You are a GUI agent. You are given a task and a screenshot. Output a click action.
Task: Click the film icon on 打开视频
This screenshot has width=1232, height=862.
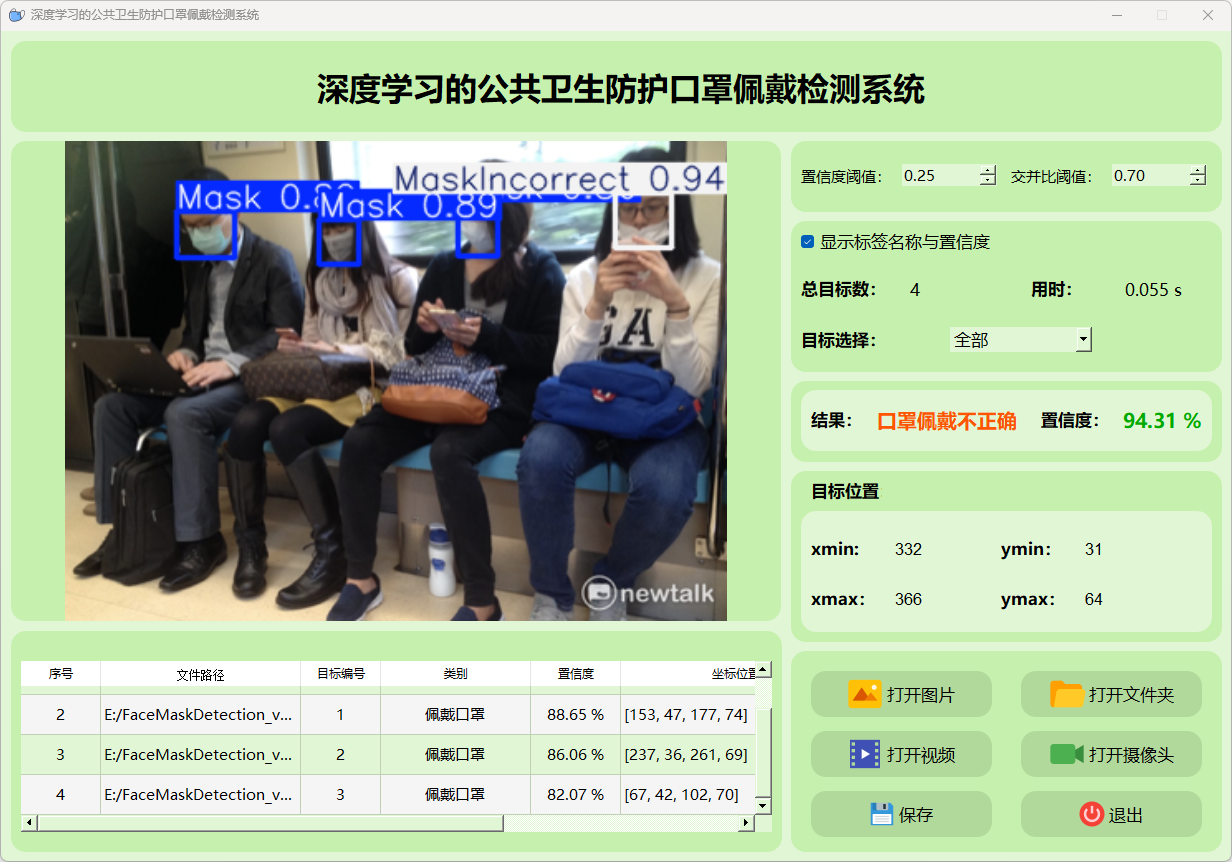[x=864, y=754]
